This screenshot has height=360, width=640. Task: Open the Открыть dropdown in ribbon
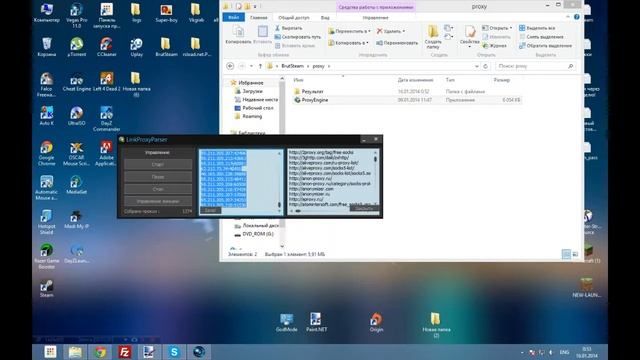click(497, 28)
